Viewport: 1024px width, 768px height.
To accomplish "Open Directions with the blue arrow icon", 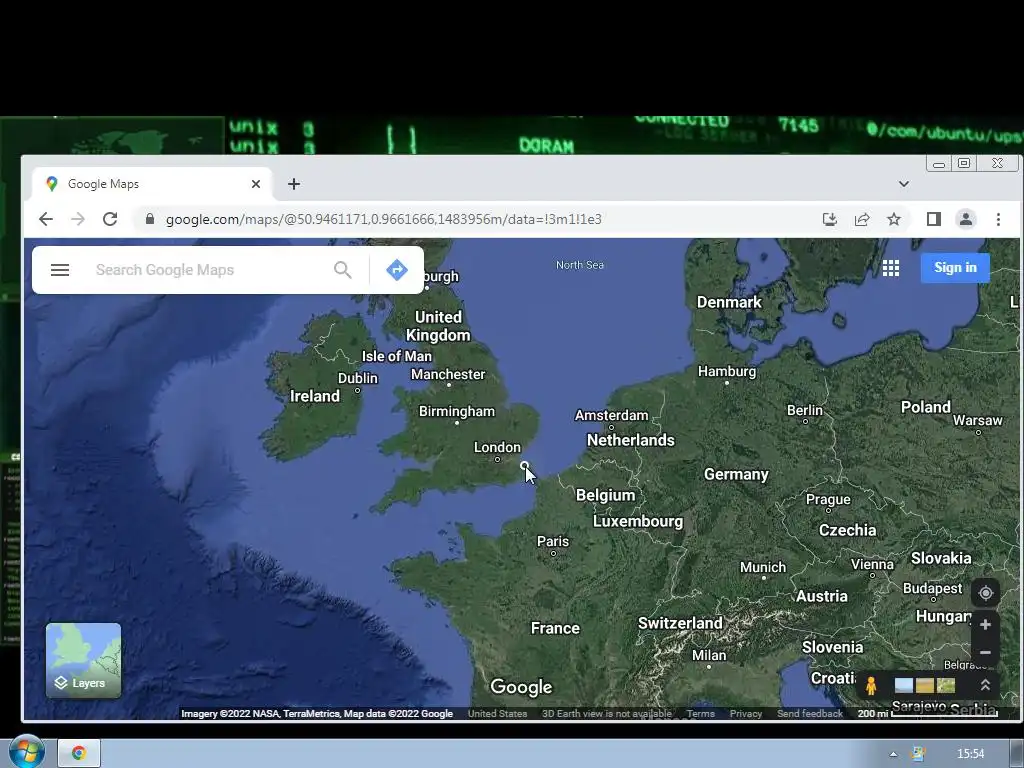I will pyautogui.click(x=397, y=270).
